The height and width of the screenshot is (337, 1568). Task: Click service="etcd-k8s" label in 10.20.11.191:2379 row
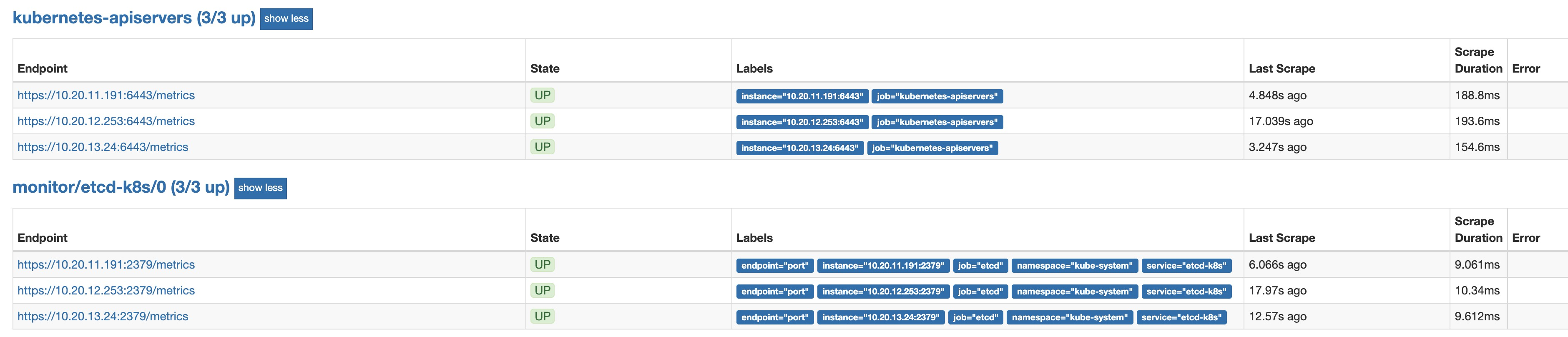pyautogui.click(x=1186, y=266)
